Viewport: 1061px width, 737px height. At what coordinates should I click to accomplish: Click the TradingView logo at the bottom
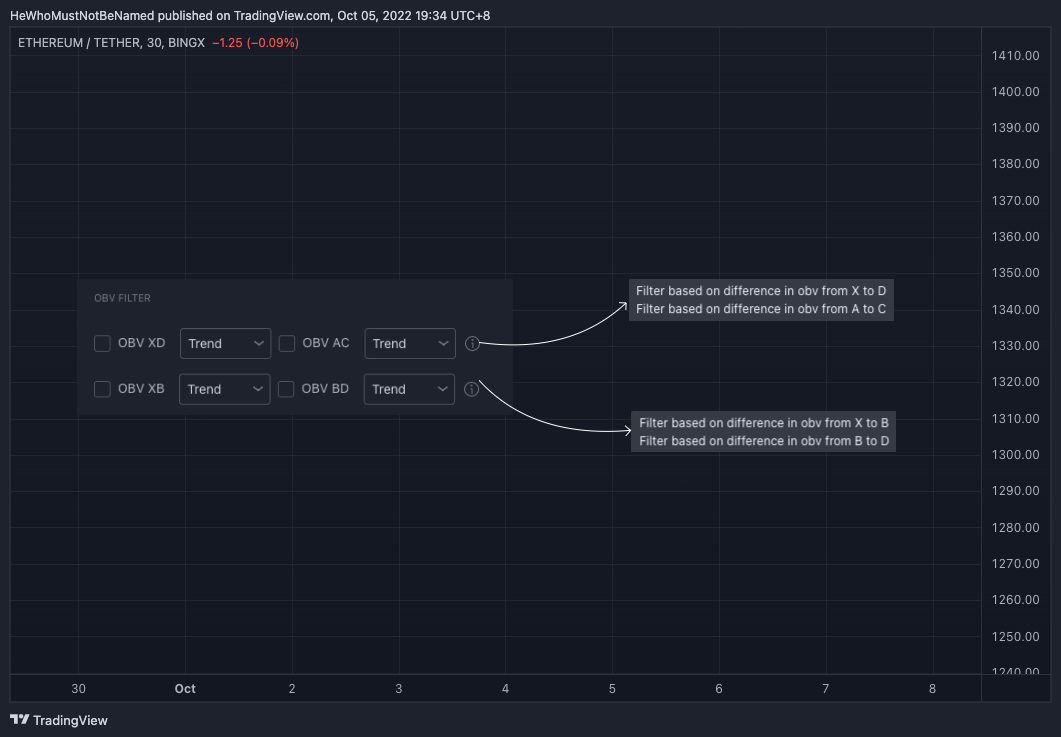pos(59,720)
